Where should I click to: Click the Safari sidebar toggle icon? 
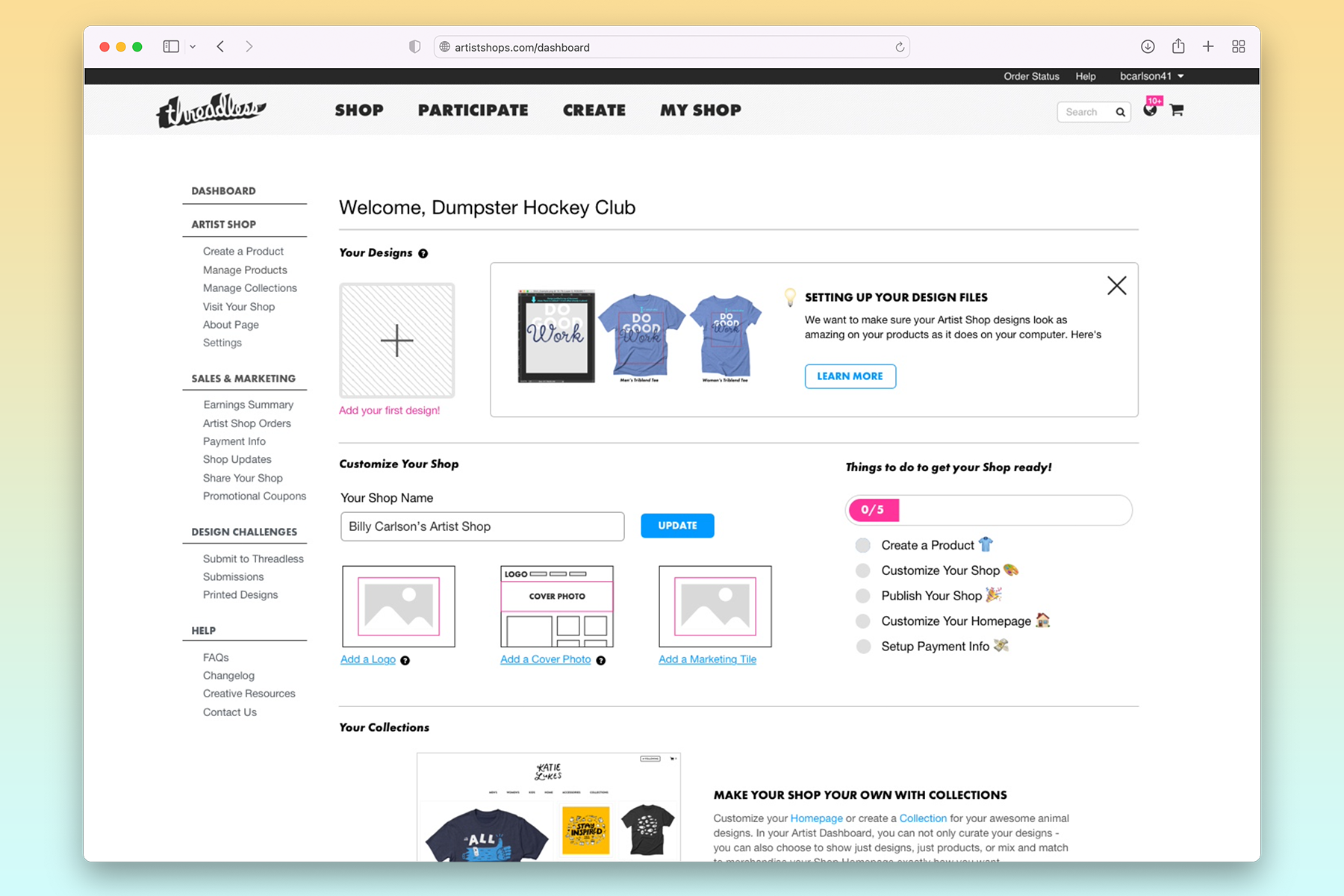pyautogui.click(x=171, y=46)
